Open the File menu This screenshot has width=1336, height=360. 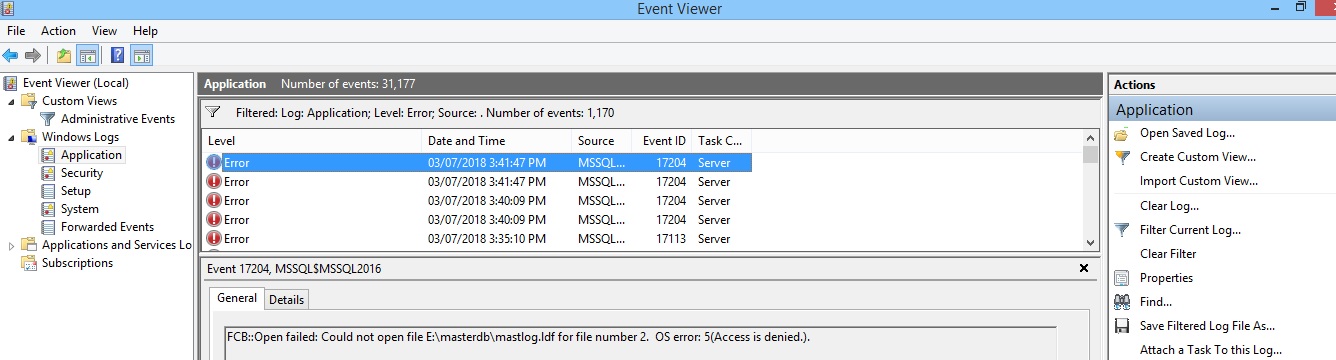tap(16, 31)
